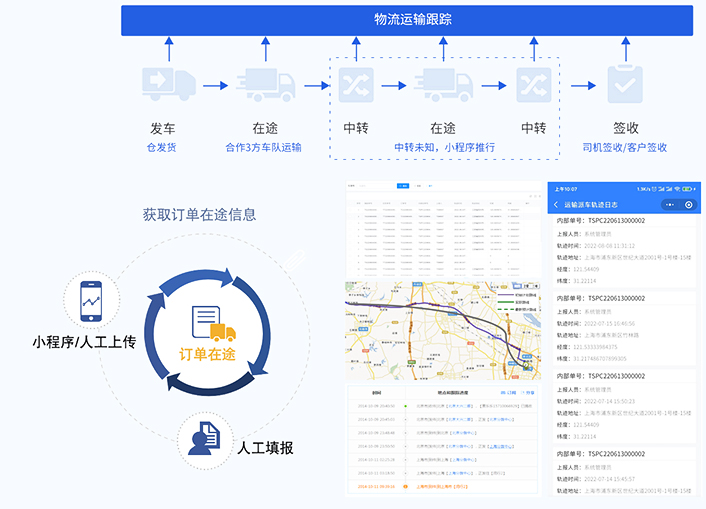Image resolution: width=706 pixels, height=509 pixels.
Task: Click the 中转未知，小程序推行 caption
Action: (444, 147)
